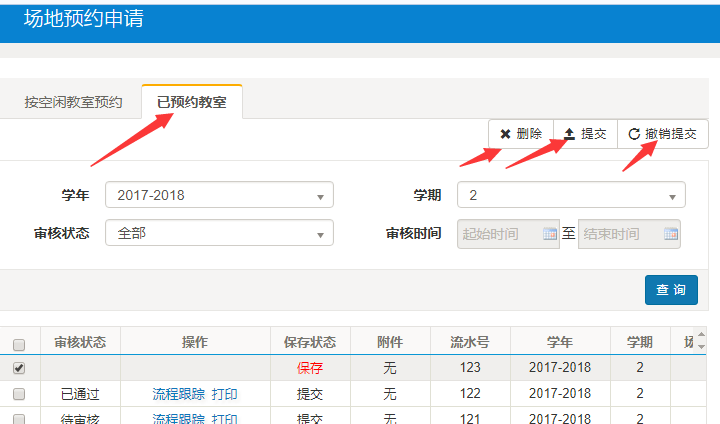Expand the 审核状态 dropdown showing 全部

[220, 233]
